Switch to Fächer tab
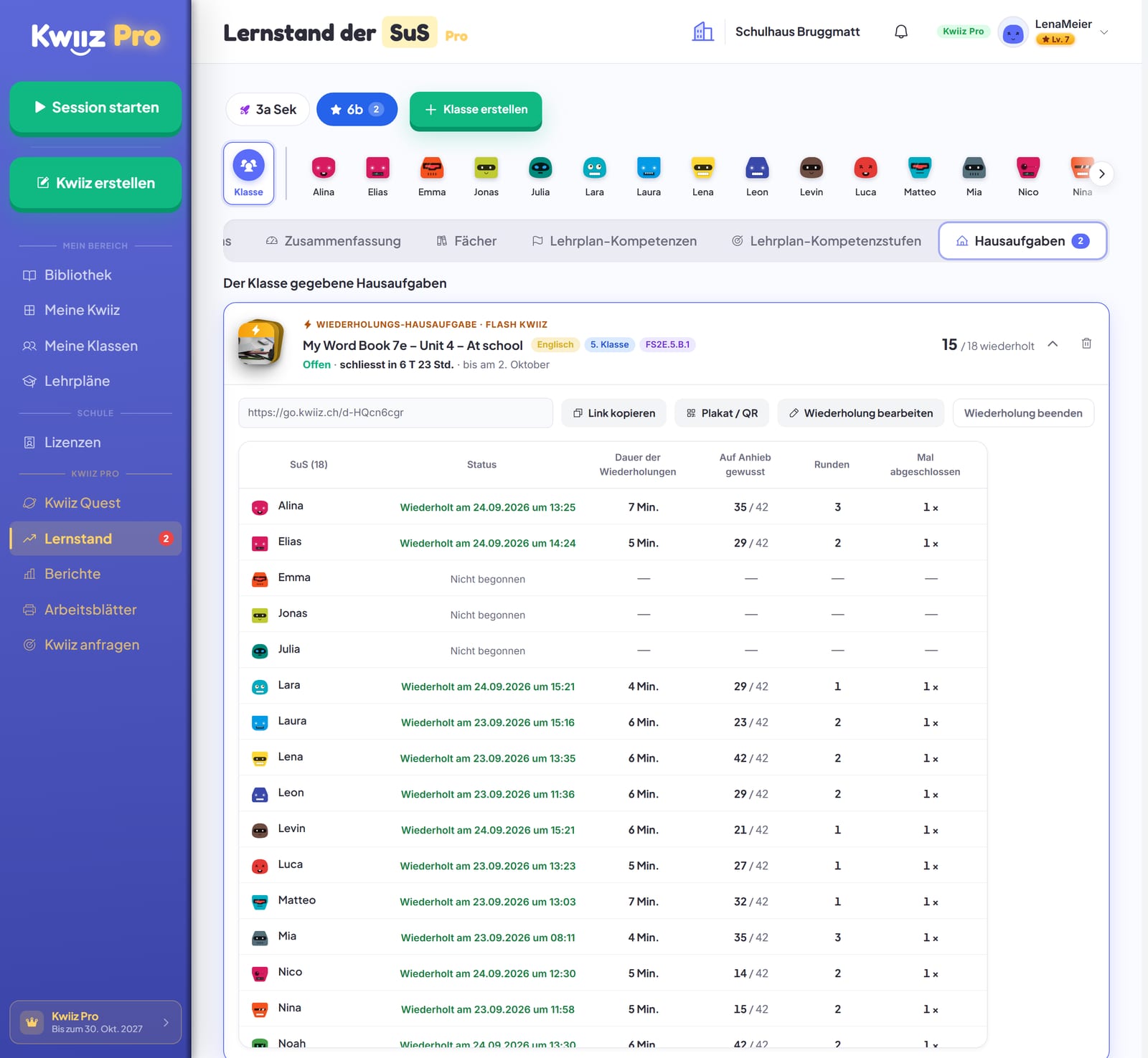 click(x=466, y=241)
